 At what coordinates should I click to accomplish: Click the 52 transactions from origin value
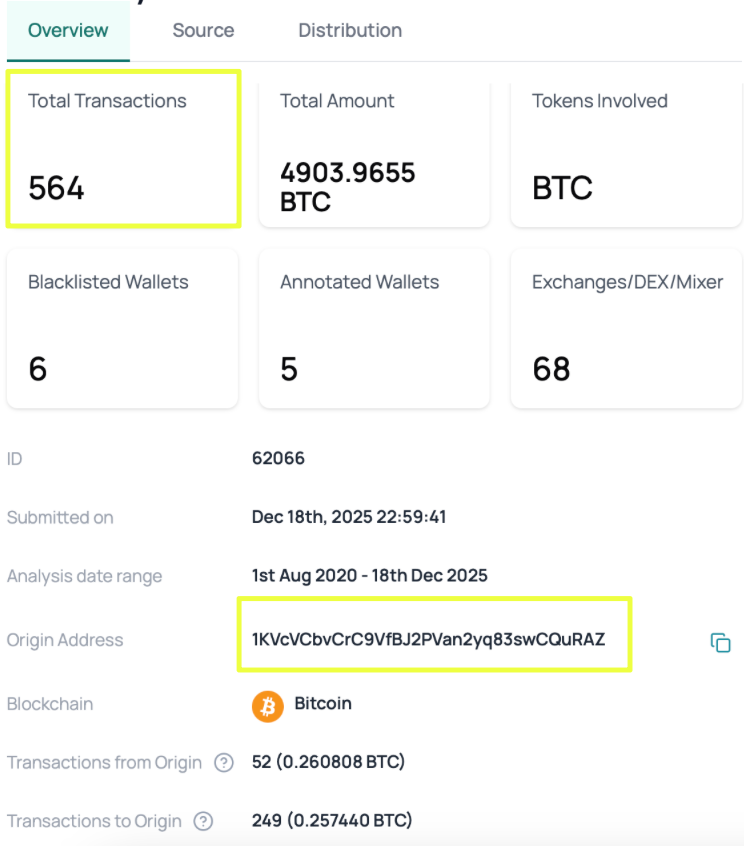coord(328,763)
